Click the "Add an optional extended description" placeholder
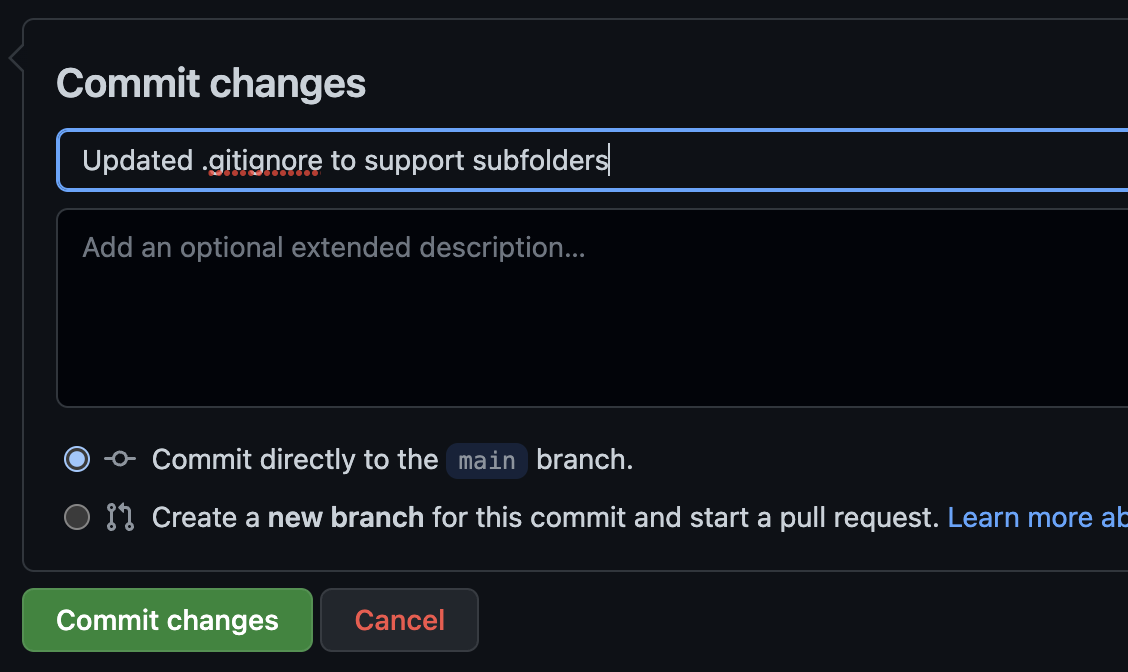The image size is (1128, 672). coord(333,247)
